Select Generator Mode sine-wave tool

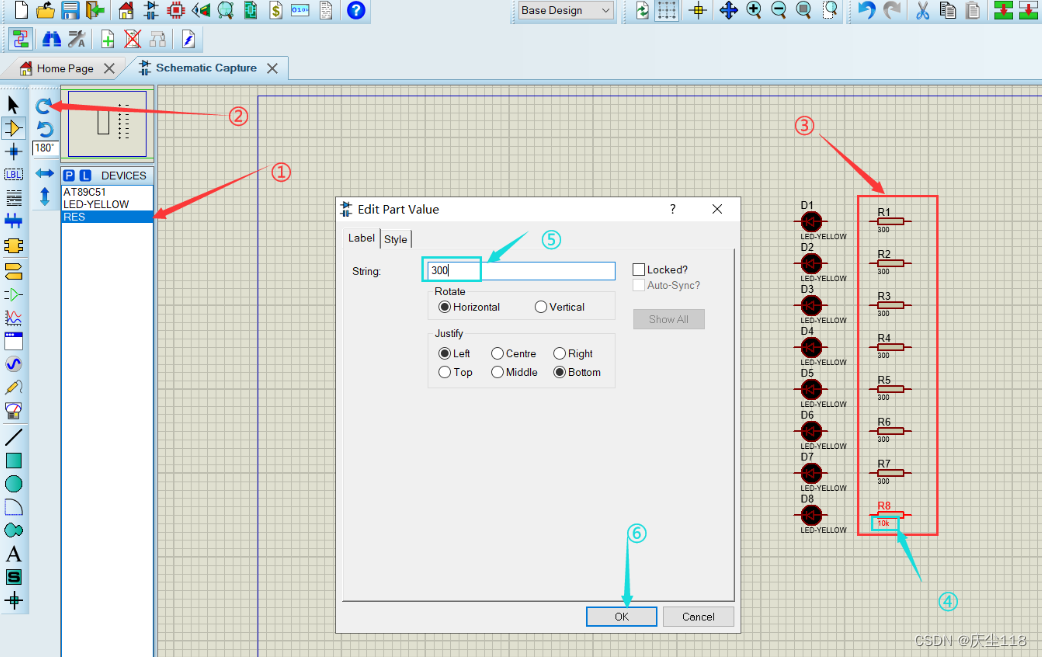13,364
